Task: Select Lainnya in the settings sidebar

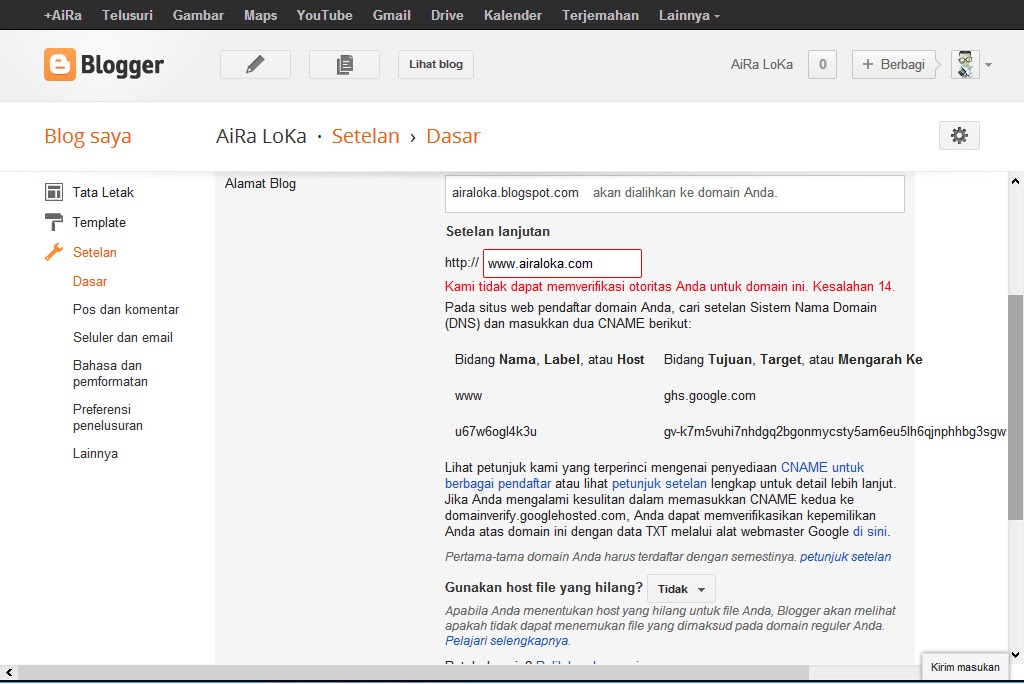Action: [x=95, y=453]
